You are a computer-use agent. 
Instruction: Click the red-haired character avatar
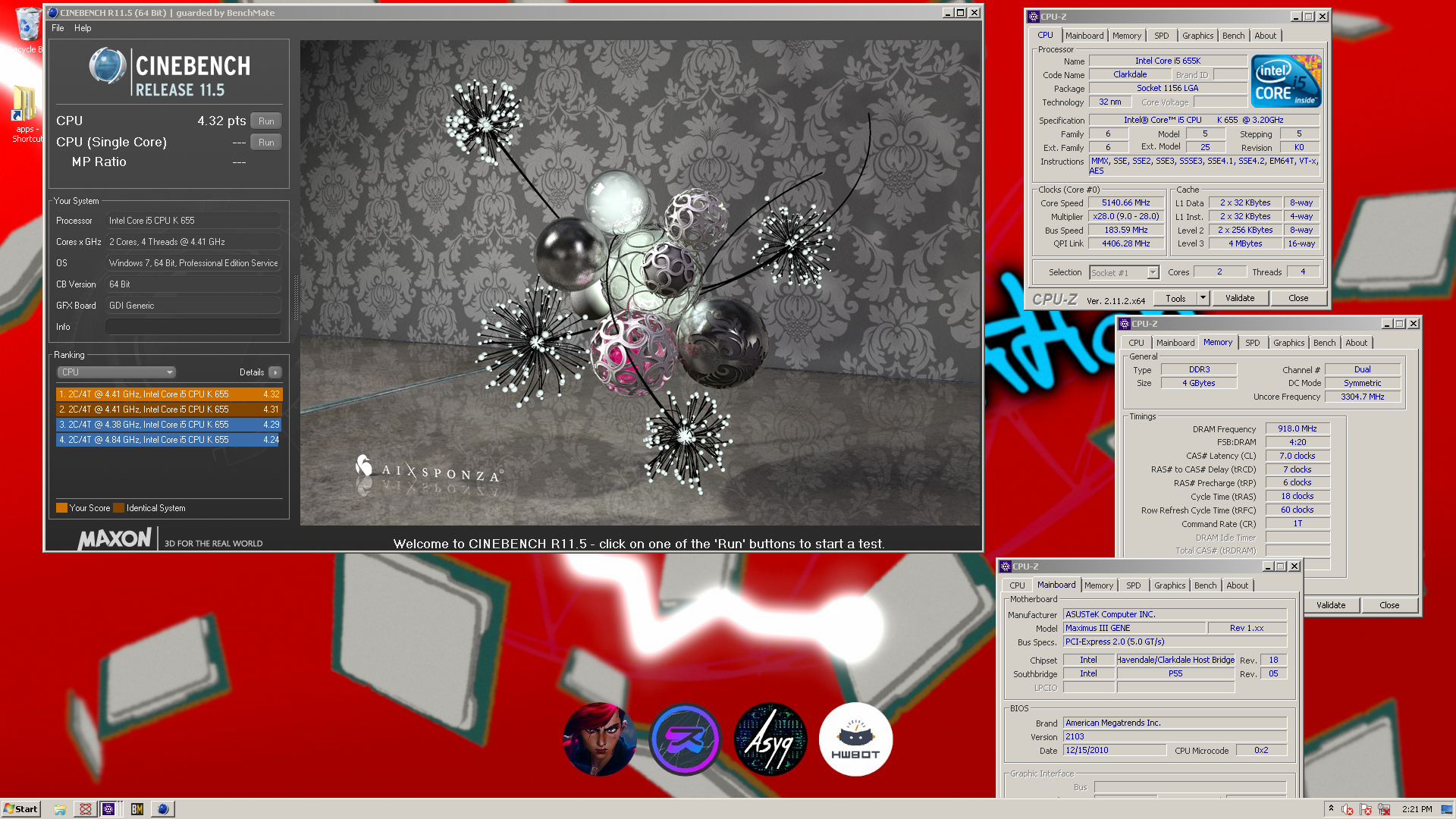[599, 739]
